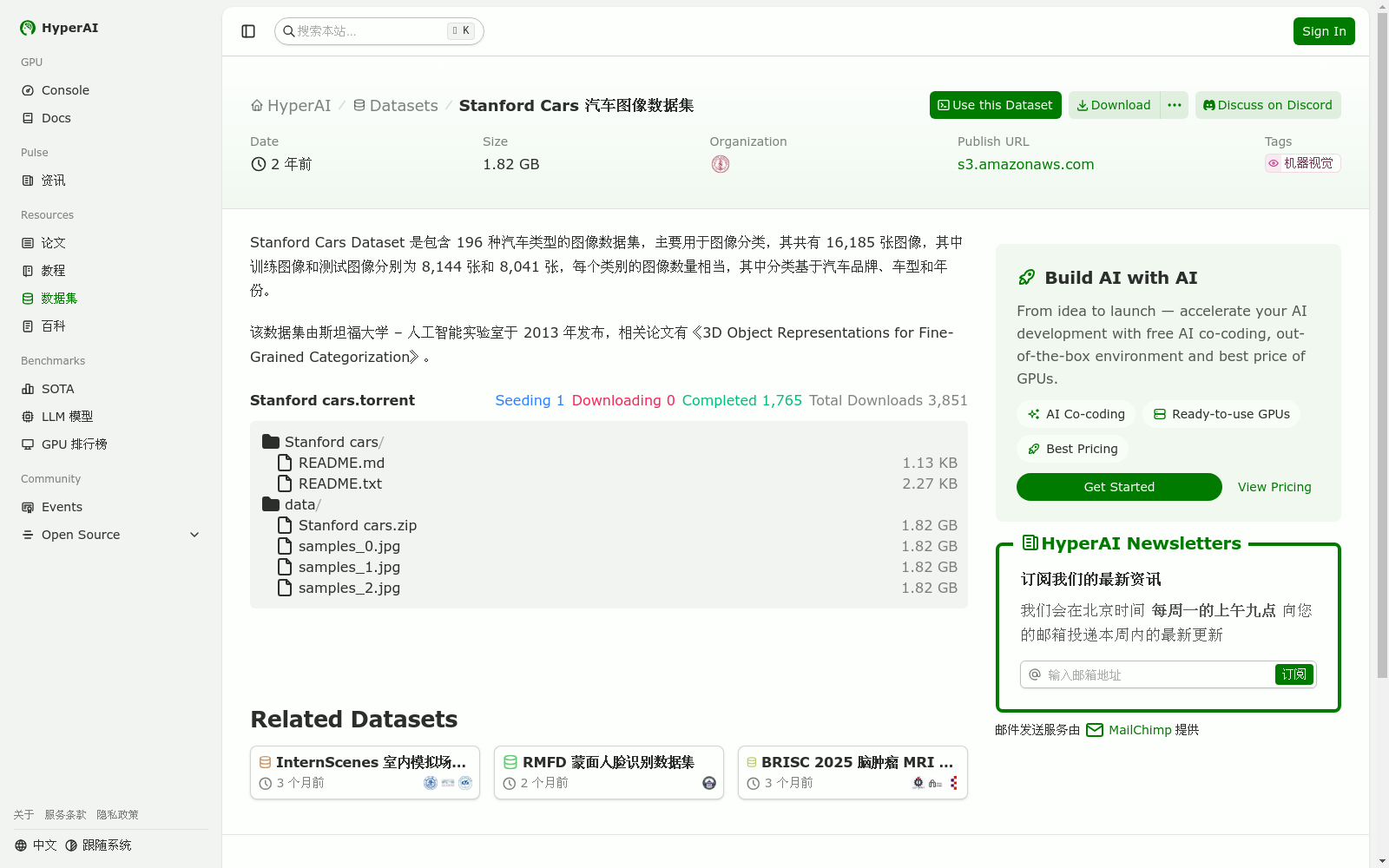The height and width of the screenshot is (868, 1389).
Task: Click 隐私政策 privacy policy link
Action: 117,815
